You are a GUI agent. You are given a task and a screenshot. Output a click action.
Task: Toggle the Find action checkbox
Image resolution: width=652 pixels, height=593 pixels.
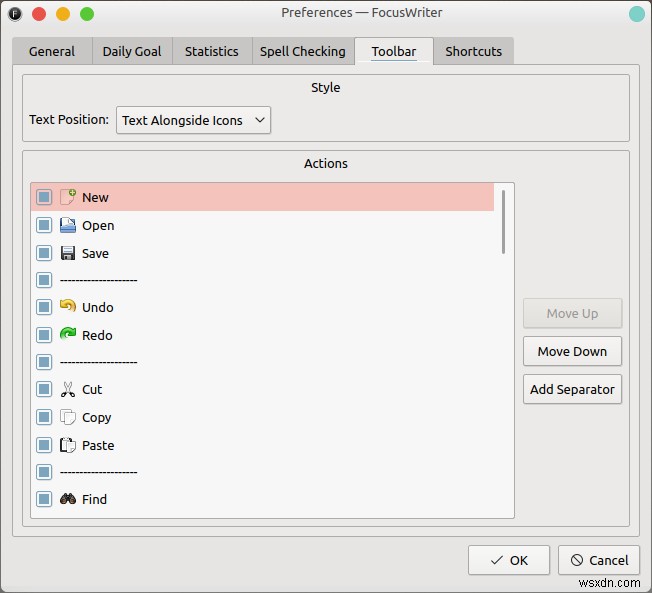coord(44,499)
